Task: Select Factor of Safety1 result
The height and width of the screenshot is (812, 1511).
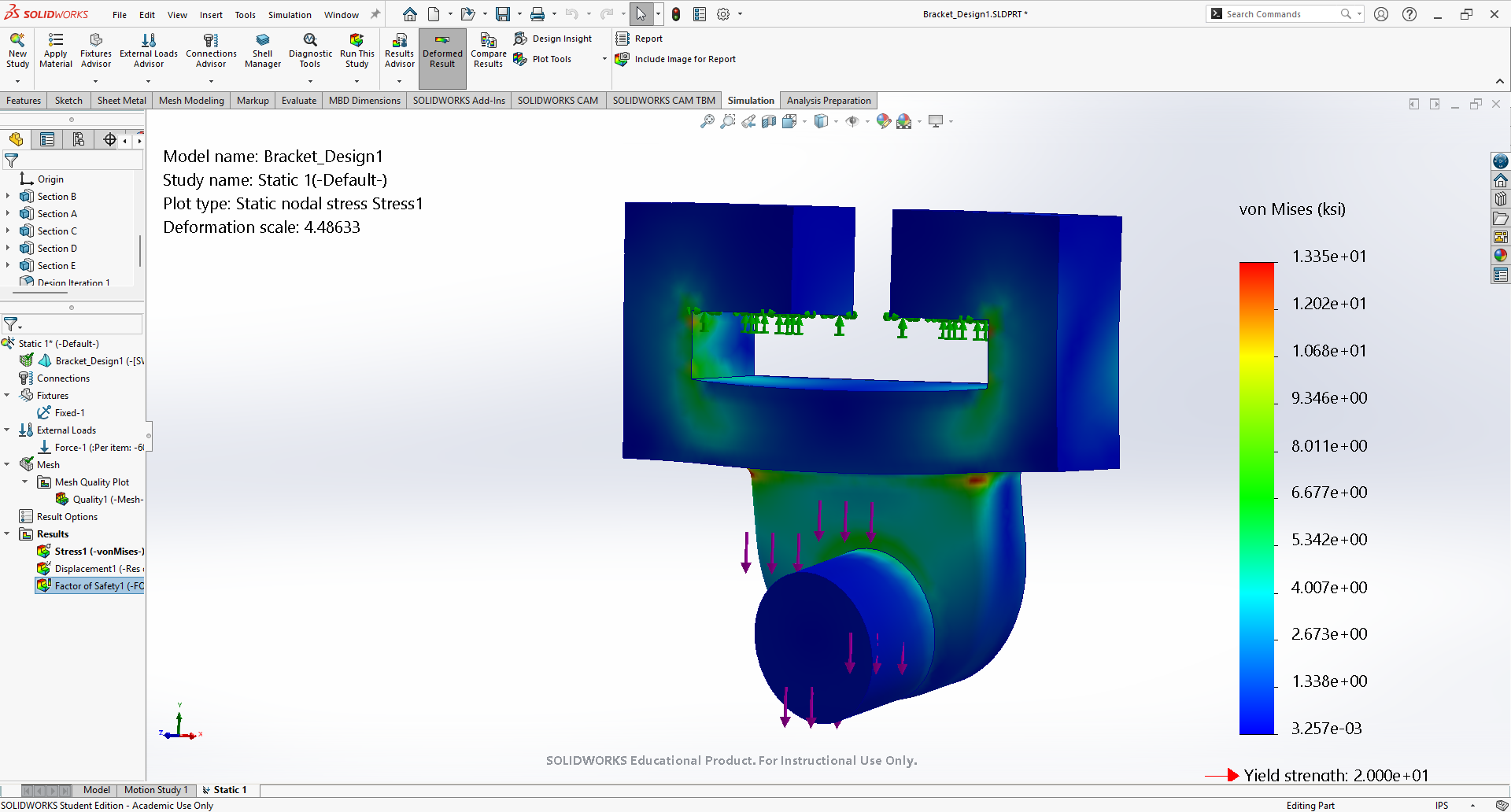Action: click(91, 586)
